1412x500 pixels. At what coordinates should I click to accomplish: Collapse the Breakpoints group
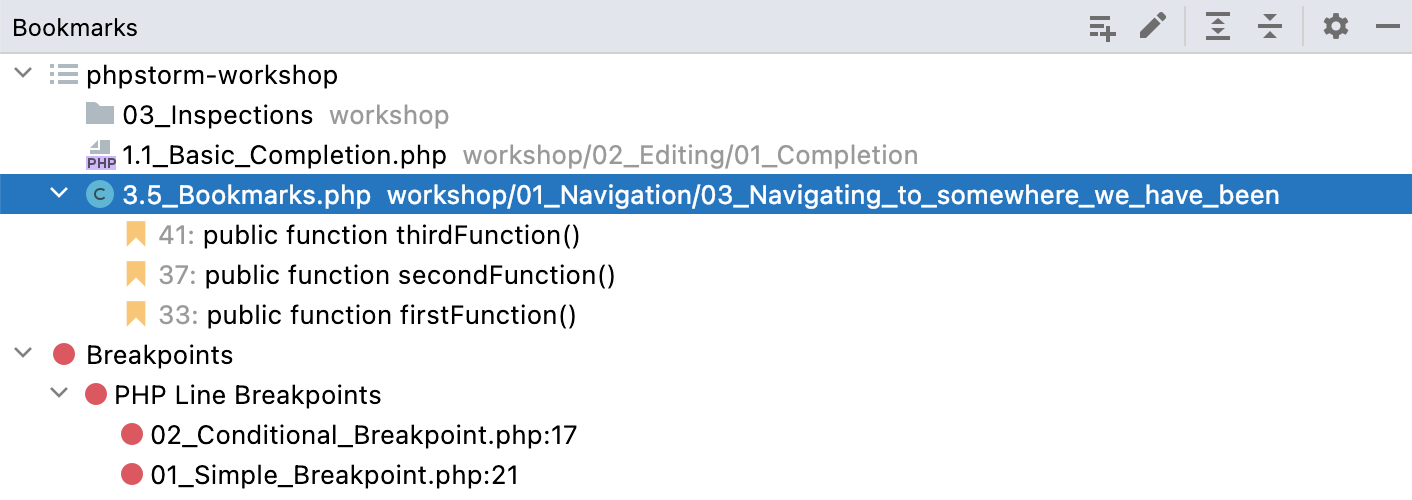click(x=23, y=355)
